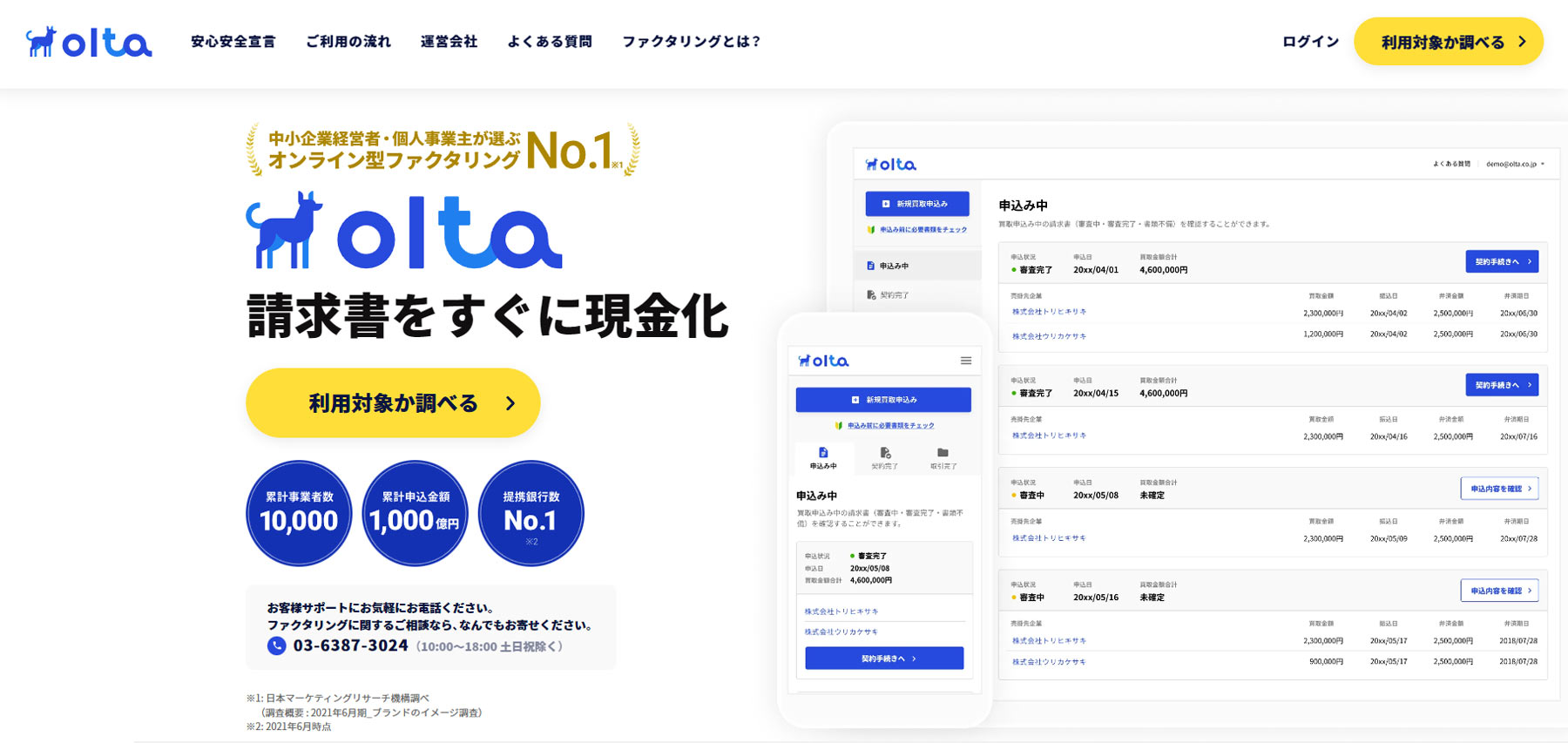
Task: Click the plus icon on phone 新規買取申込み button
Action: tap(855, 400)
